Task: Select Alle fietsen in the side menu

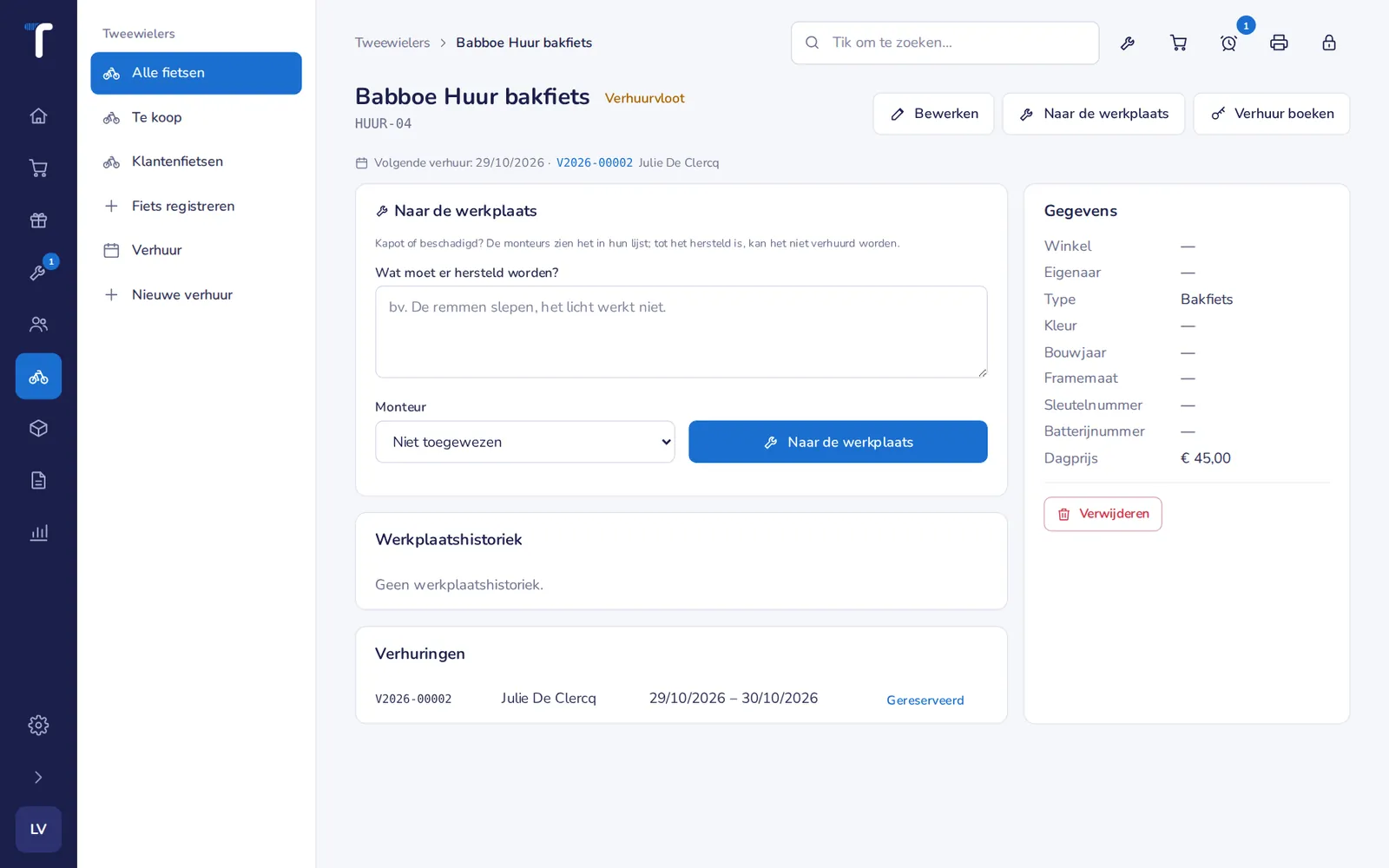Action: coord(196,73)
